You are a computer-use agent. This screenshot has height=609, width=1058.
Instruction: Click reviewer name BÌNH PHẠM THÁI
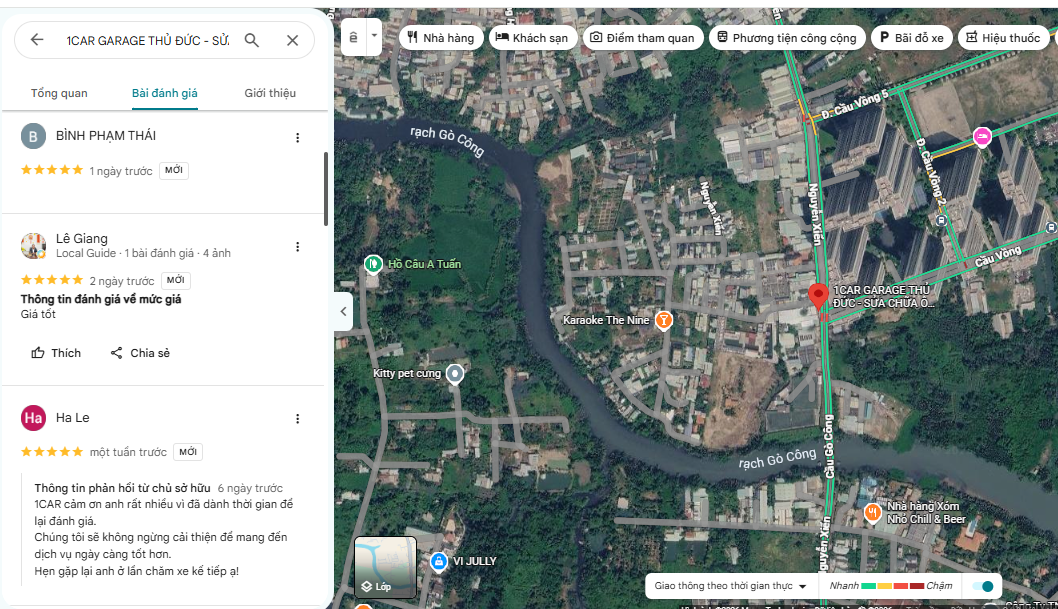106,136
